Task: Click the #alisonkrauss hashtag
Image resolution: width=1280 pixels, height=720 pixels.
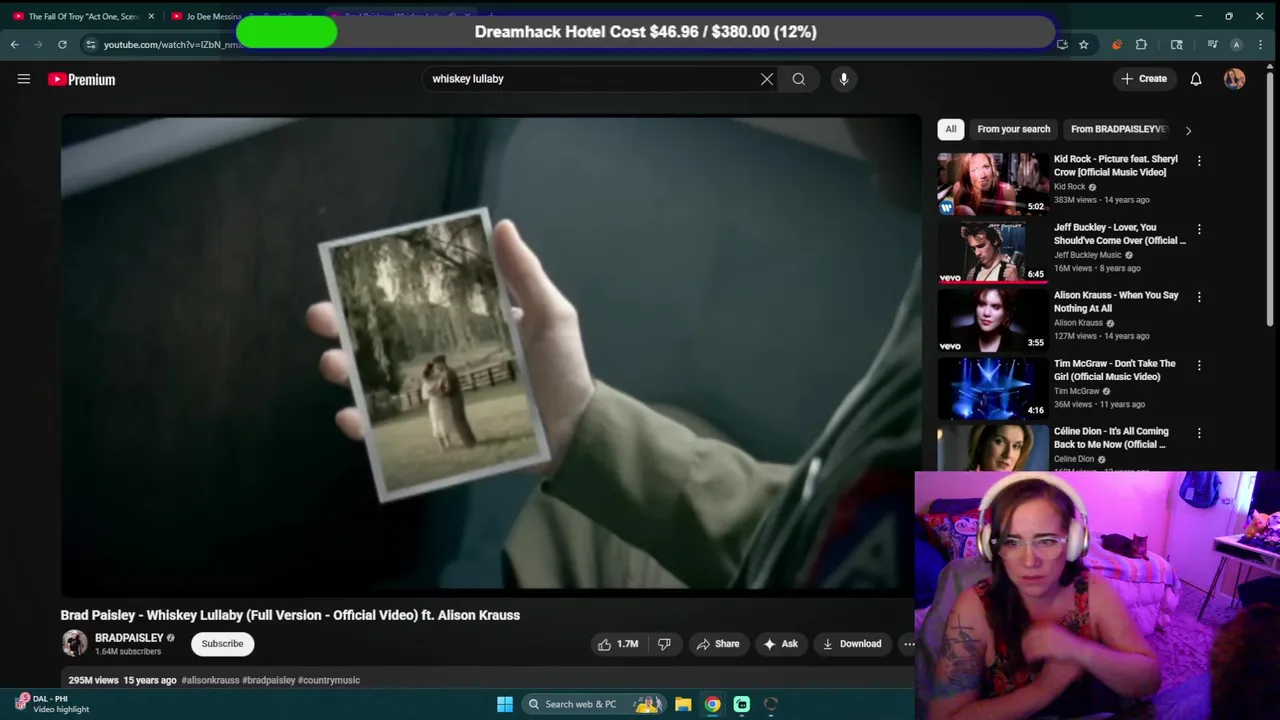Action: click(x=210, y=680)
